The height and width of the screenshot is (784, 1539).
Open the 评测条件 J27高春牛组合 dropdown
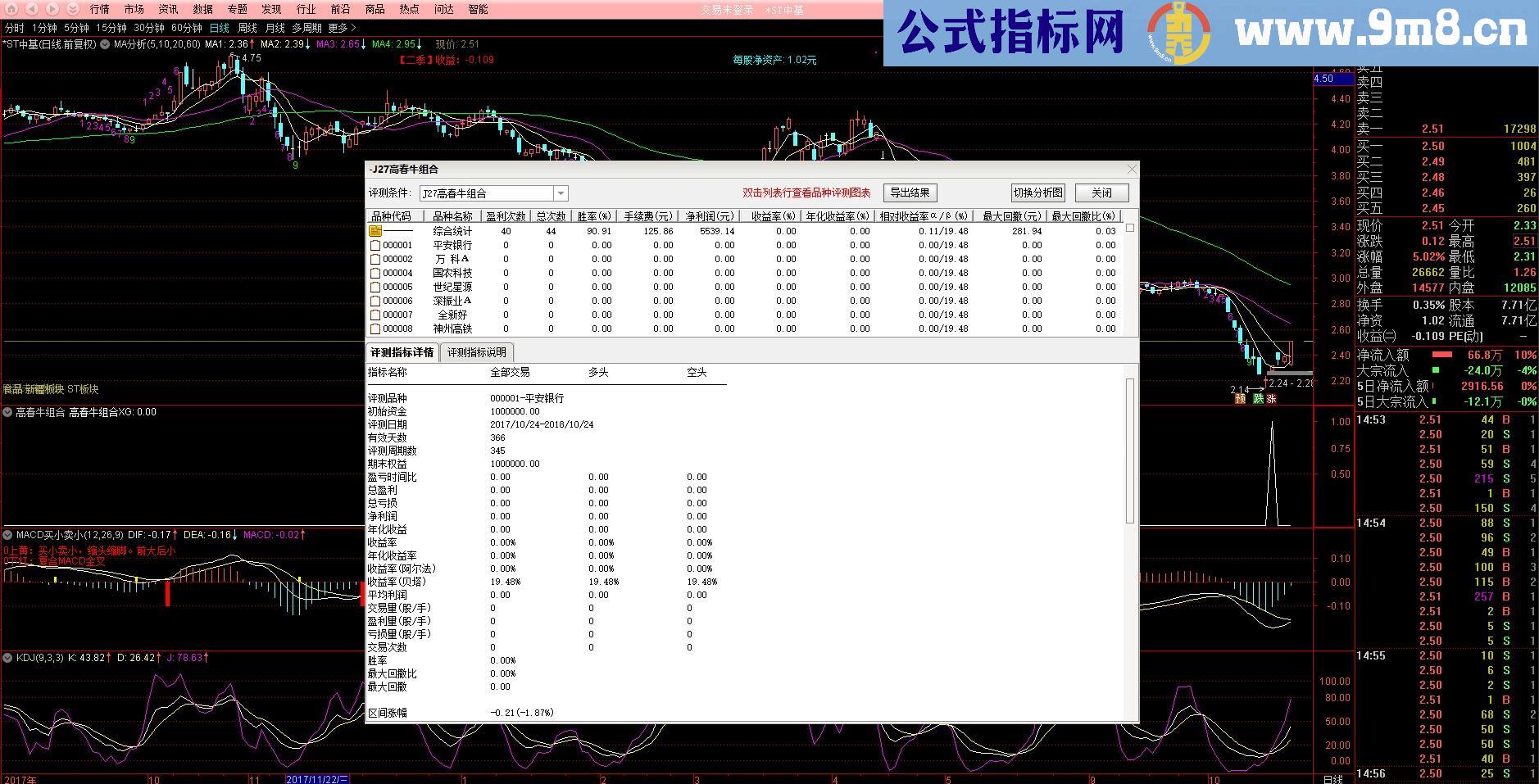tap(561, 193)
